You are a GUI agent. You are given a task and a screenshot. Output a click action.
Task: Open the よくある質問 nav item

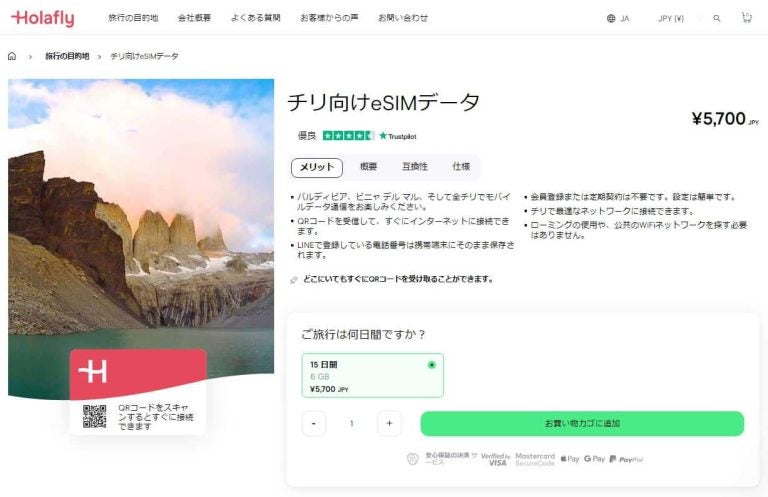255,18
